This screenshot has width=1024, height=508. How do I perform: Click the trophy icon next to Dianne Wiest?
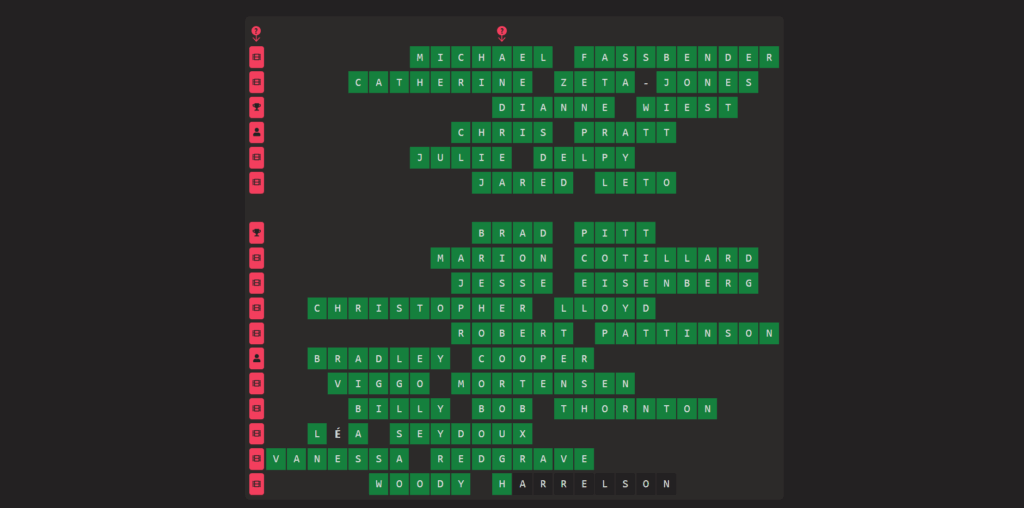coord(257,107)
